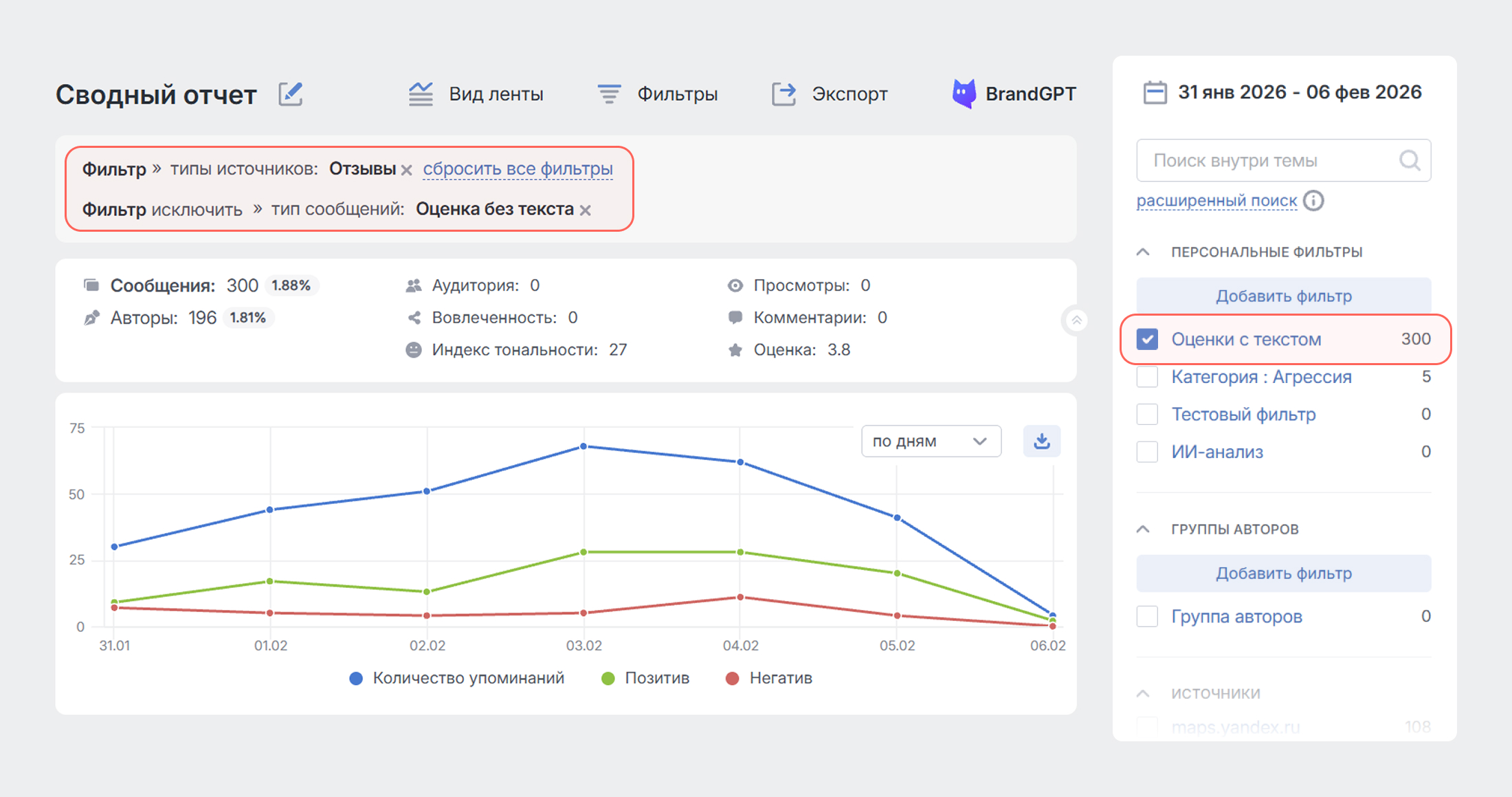Collapse the Группы авторов section
Image resolution: width=1512 pixels, height=797 pixels.
pyautogui.click(x=1143, y=529)
